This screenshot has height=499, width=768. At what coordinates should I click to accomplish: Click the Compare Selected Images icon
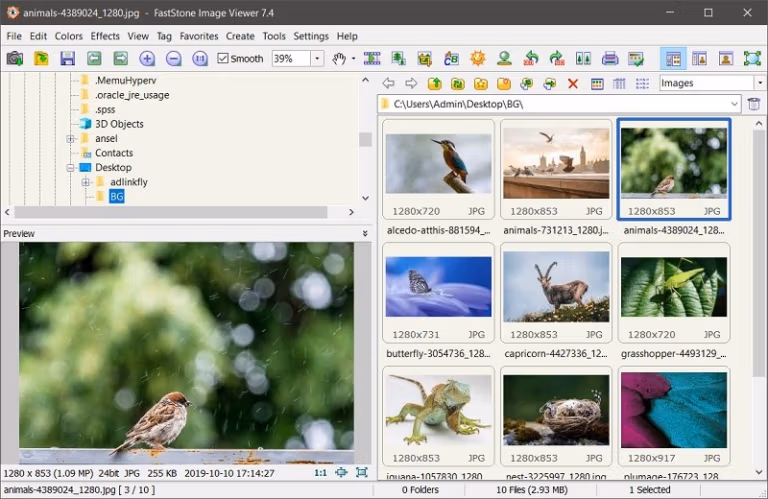pos(583,59)
